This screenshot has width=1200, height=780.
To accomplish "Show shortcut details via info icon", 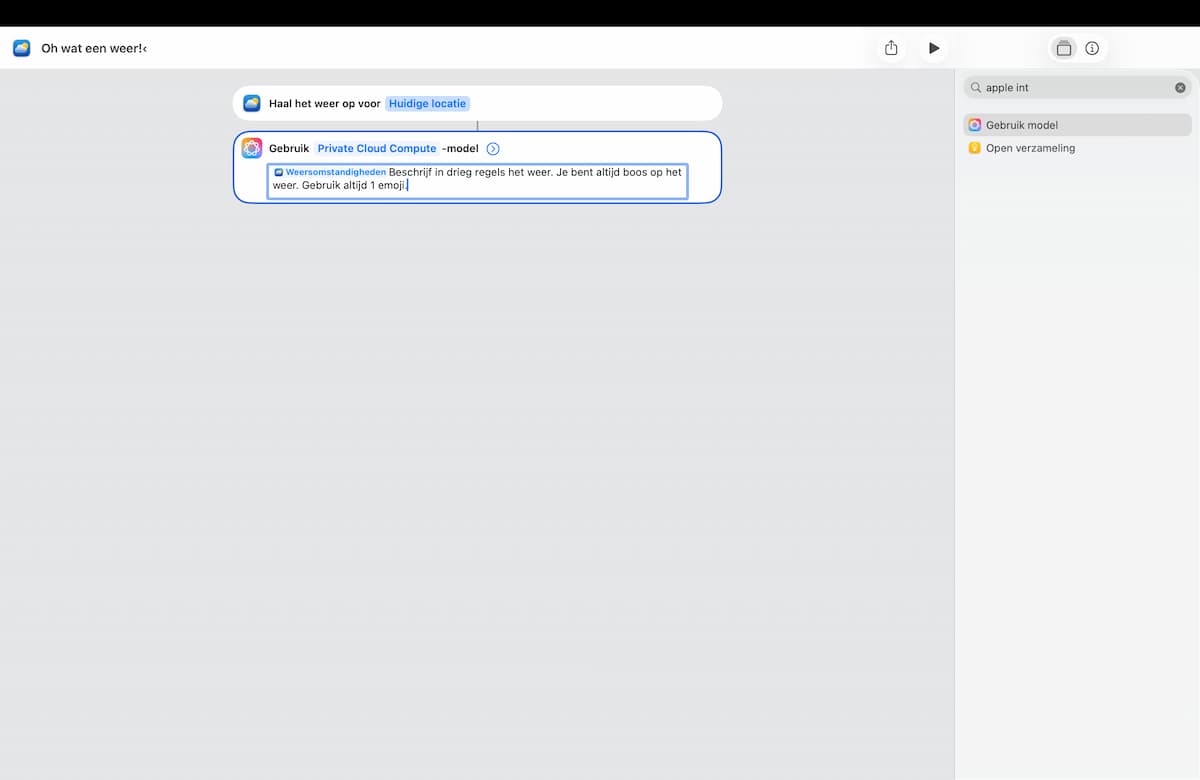I will [x=1092, y=48].
